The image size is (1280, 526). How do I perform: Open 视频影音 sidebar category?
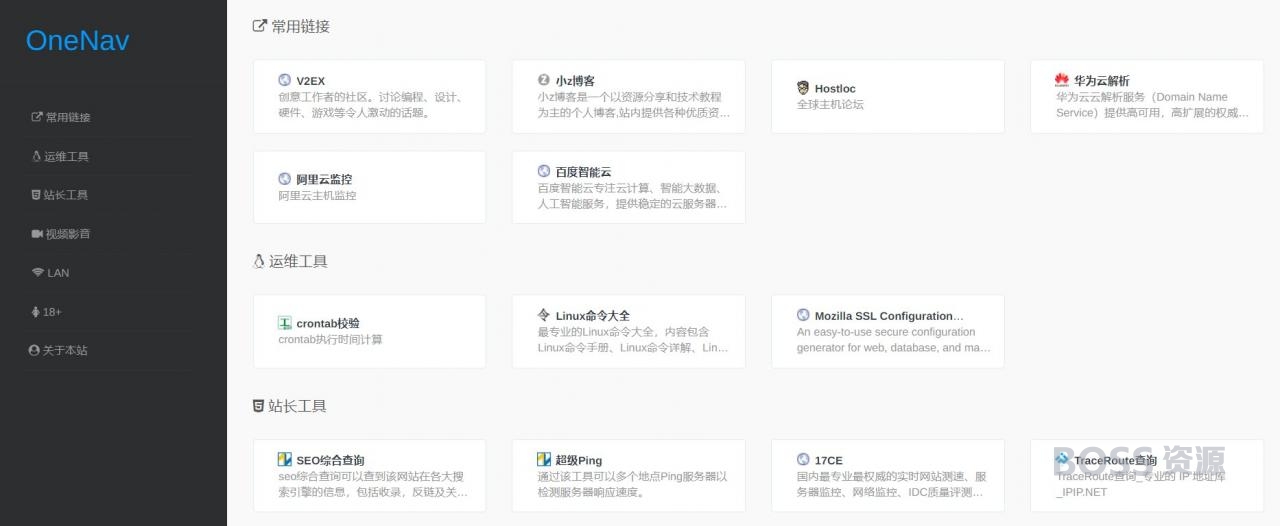pyautogui.click(x=68, y=234)
